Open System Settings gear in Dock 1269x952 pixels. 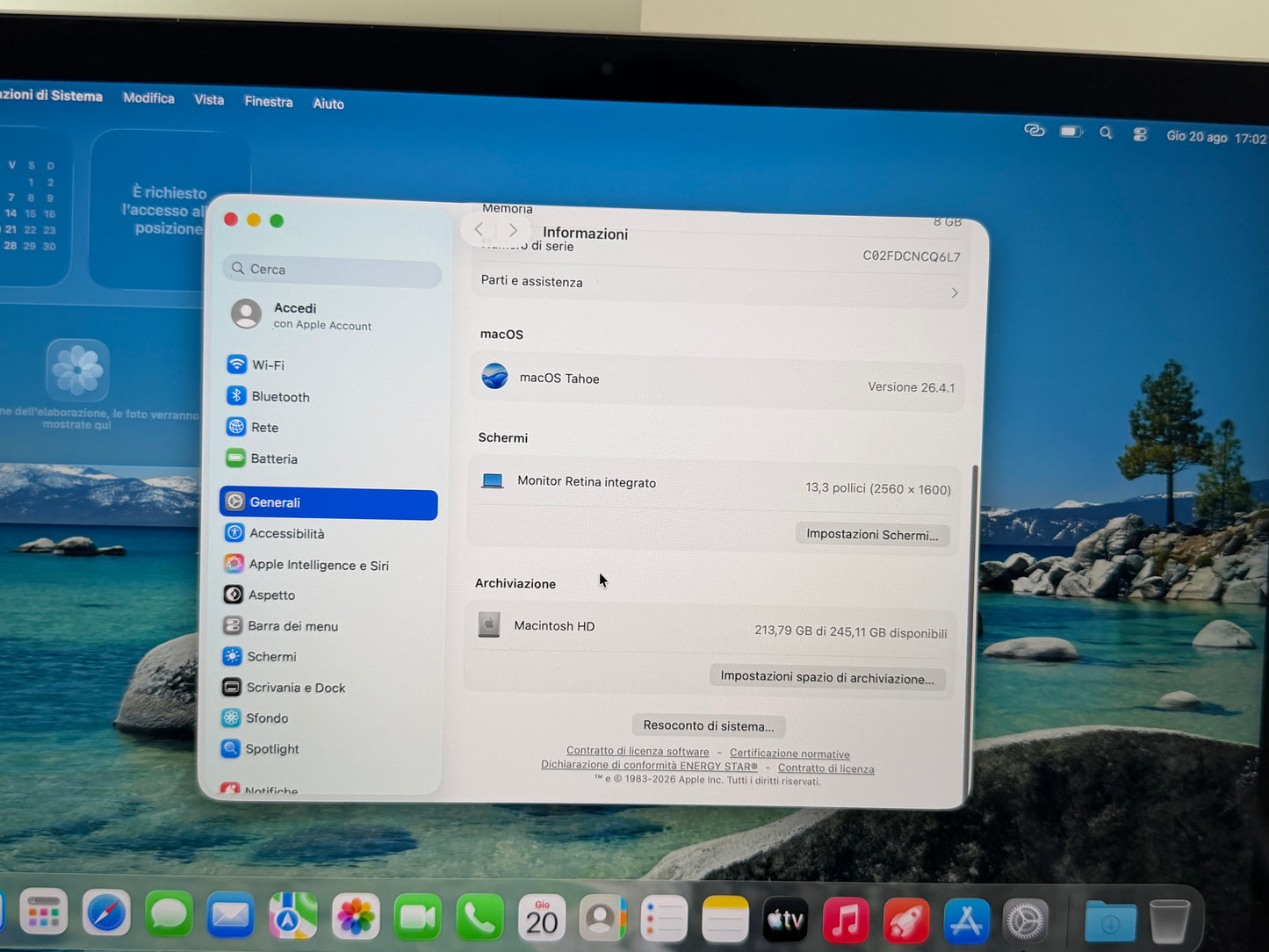1026,922
